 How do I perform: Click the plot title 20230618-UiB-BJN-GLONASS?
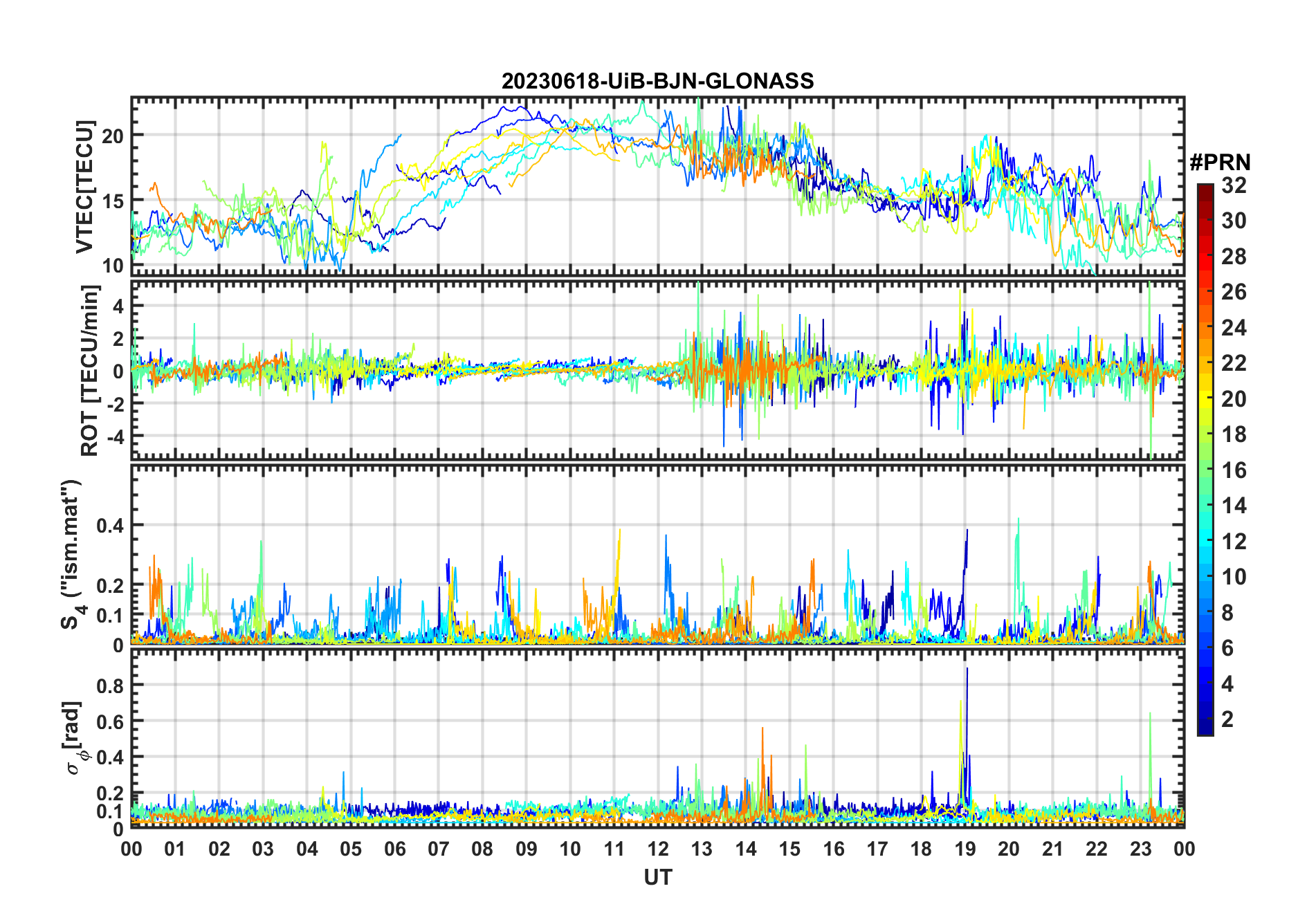[657, 81]
